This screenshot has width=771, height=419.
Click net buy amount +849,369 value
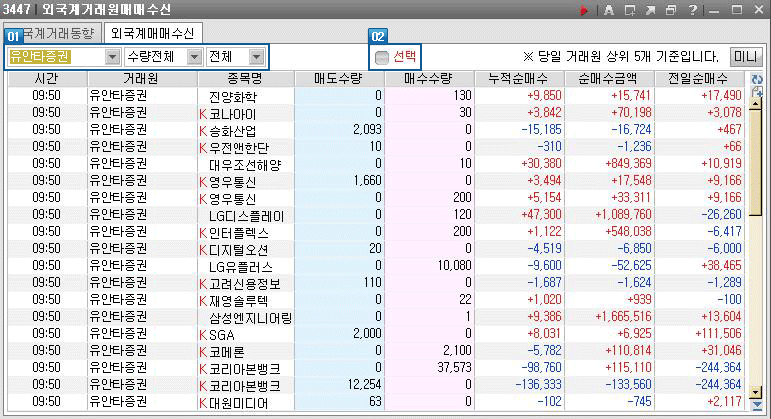pos(629,164)
